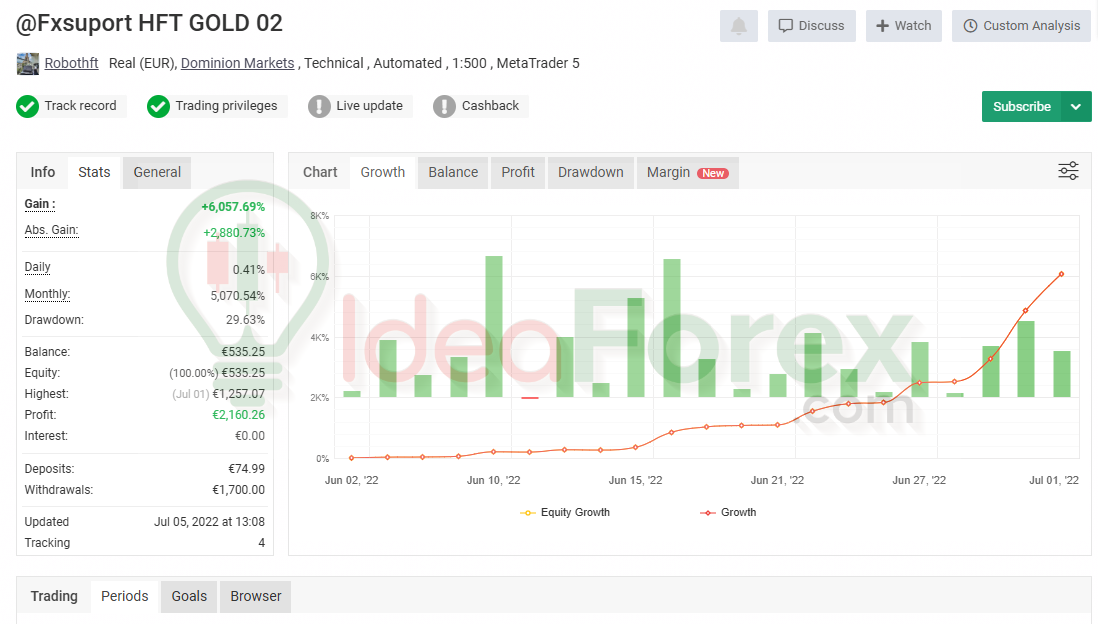Click the €2,160.26 profit value

click(x=239, y=415)
